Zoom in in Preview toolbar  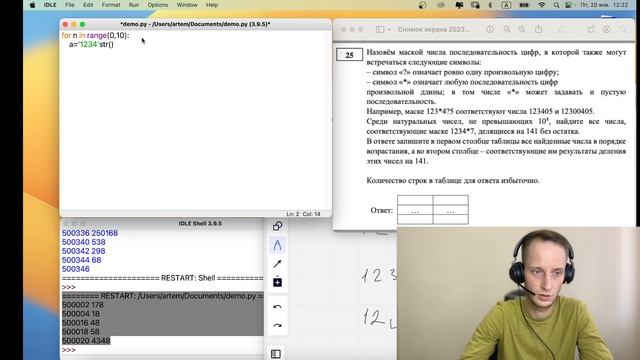522,29
